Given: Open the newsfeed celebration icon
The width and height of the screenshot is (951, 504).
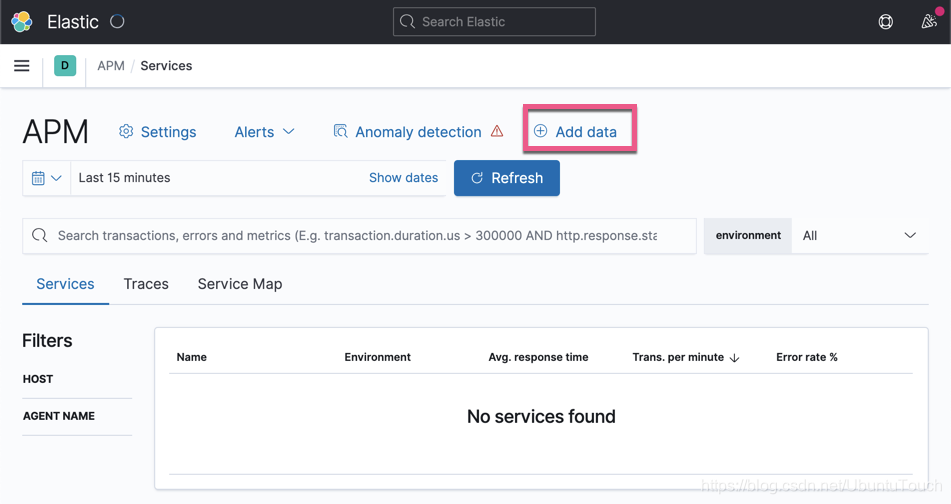Looking at the screenshot, I should coord(929,22).
